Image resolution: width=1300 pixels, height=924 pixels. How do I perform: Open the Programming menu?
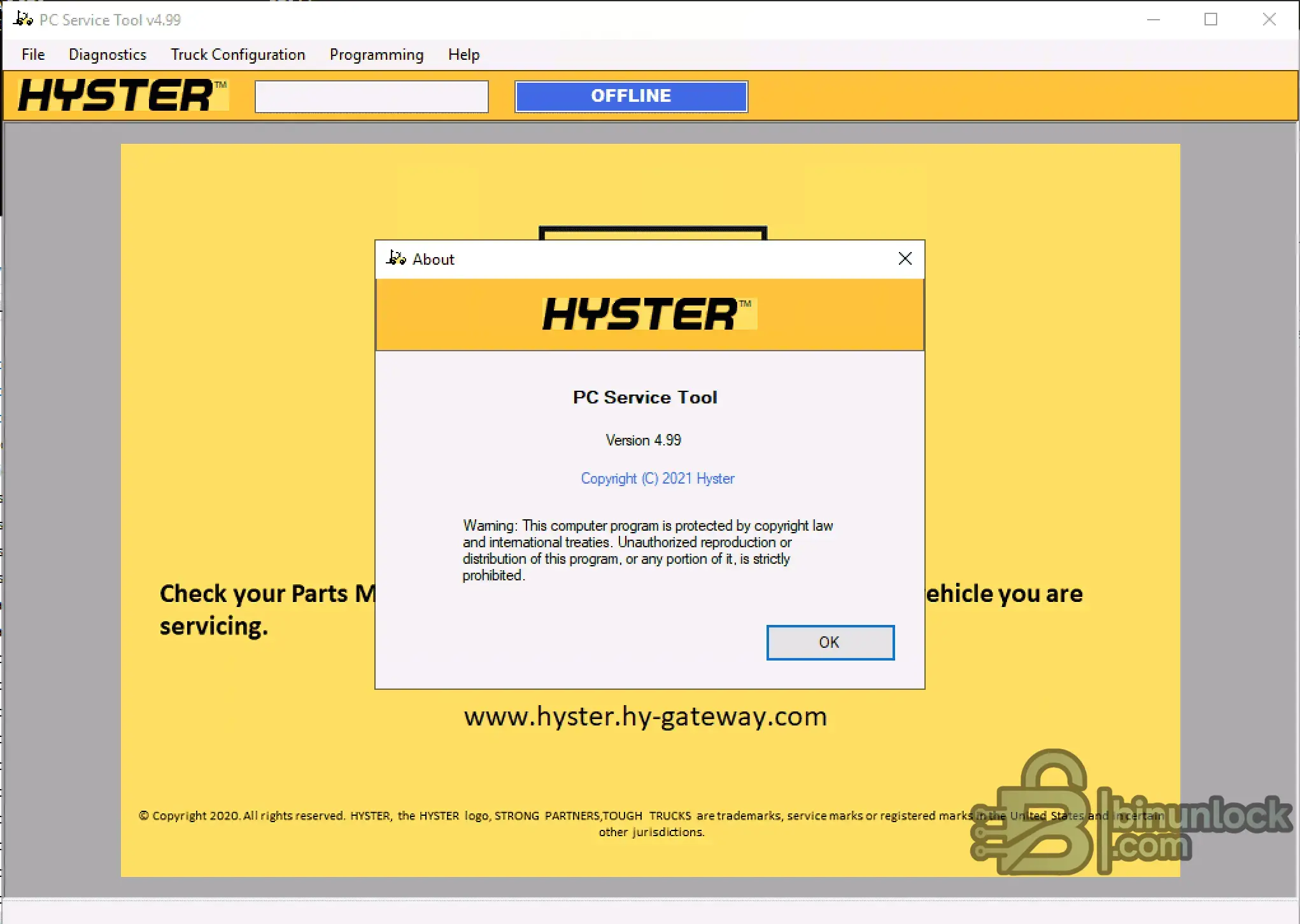tap(377, 55)
